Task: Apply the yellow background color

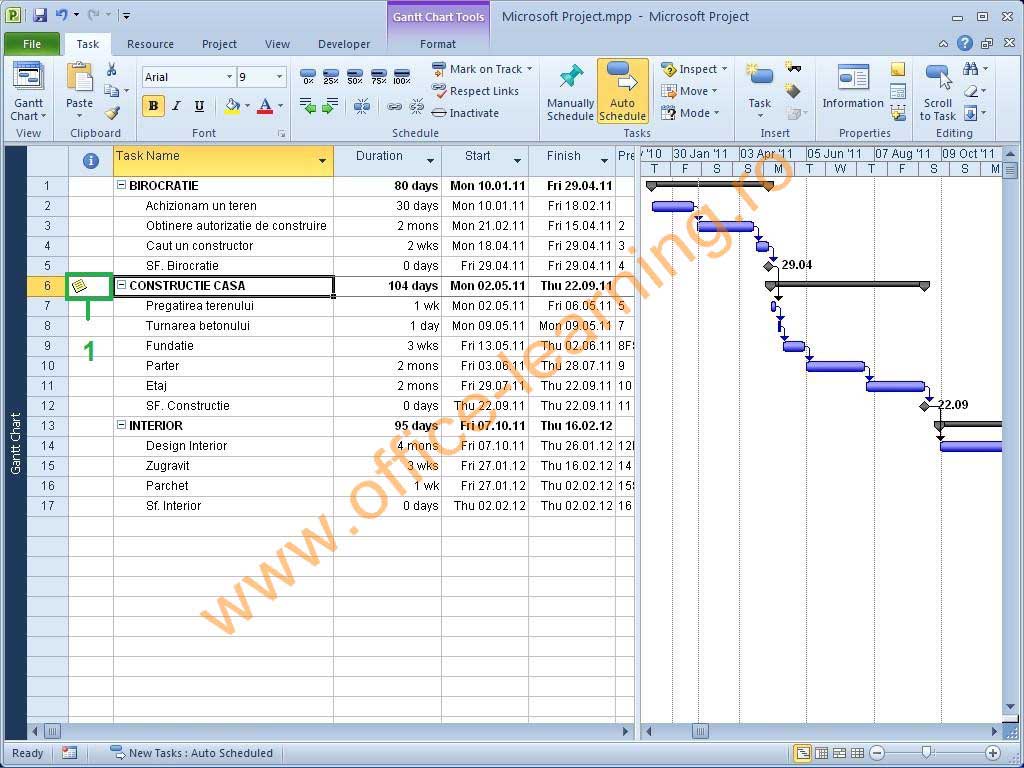Action: (232, 106)
